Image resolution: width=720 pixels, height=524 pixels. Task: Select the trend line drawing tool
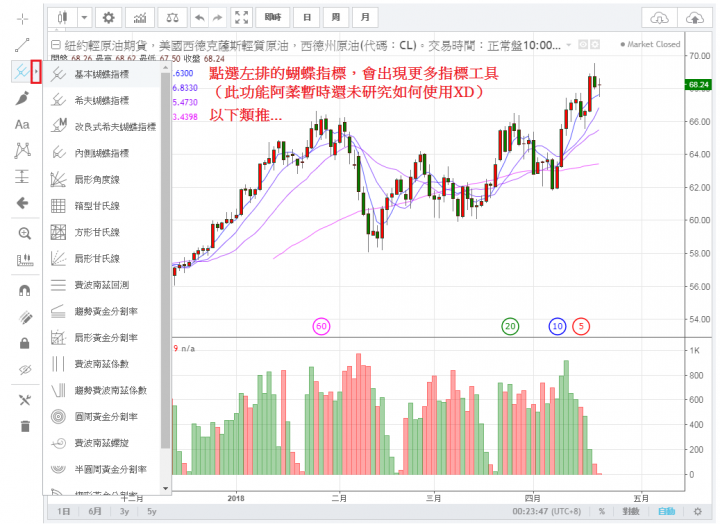22,45
